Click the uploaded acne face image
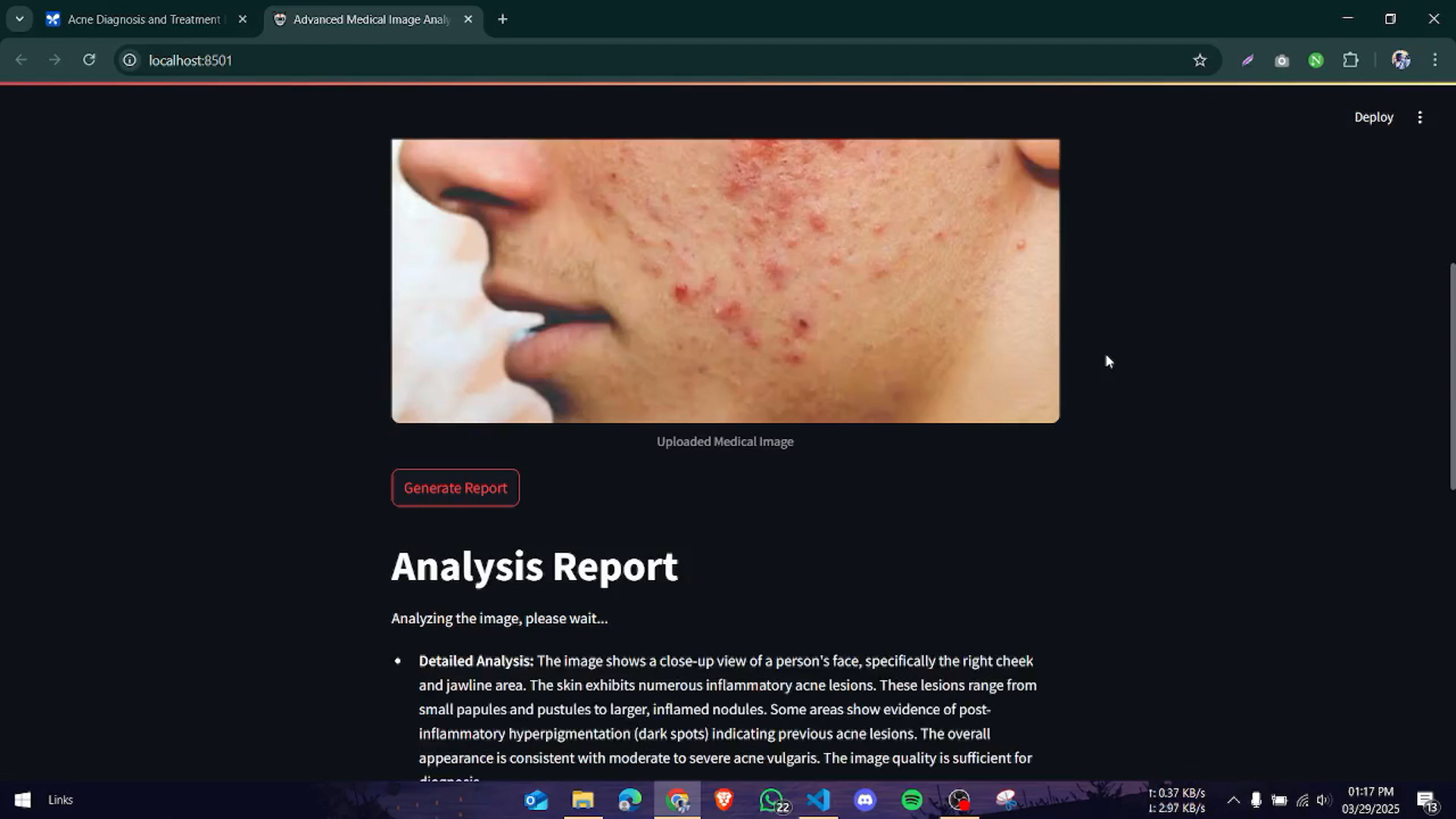The image size is (1456, 819). click(725, 281)
